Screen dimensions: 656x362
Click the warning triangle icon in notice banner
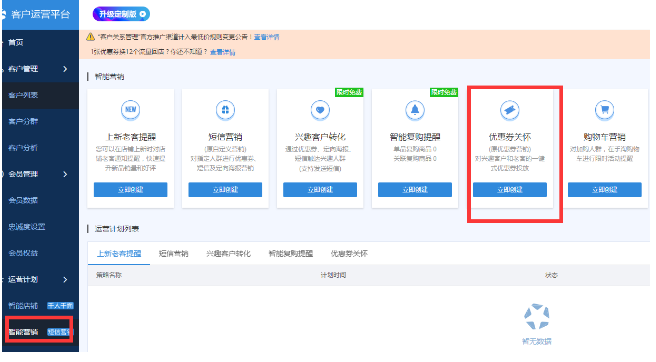tap(90, 37)
